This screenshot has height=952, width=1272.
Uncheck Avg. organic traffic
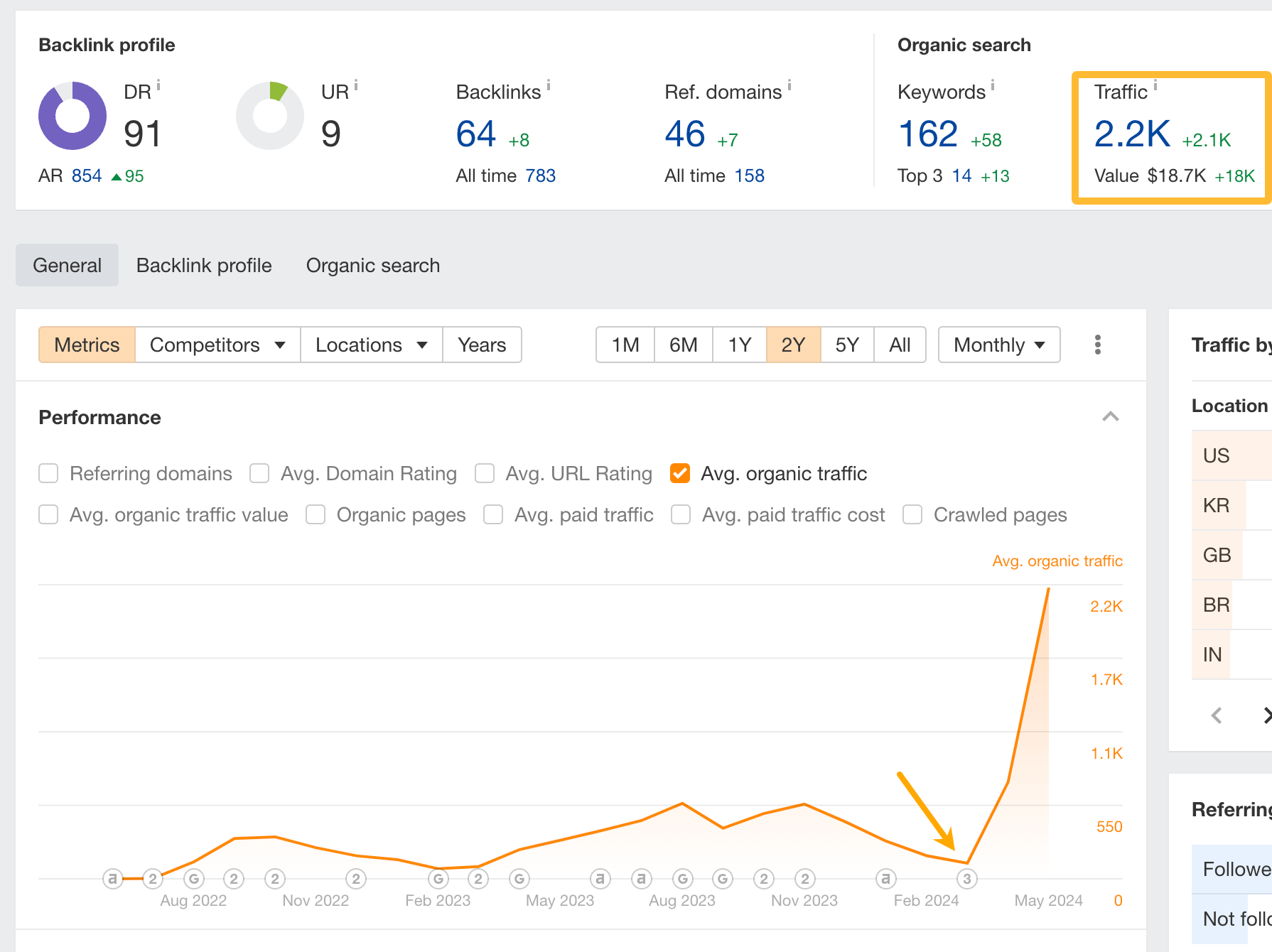tap(680, 473)
